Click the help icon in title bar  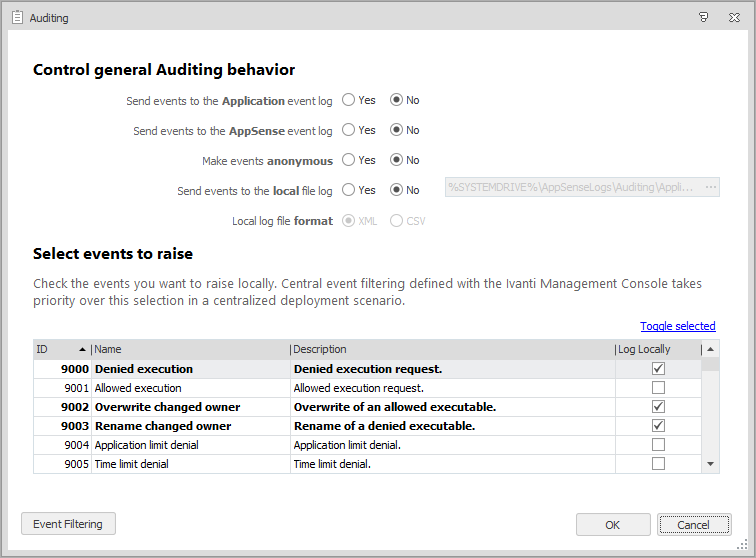[x=704, y=17]
